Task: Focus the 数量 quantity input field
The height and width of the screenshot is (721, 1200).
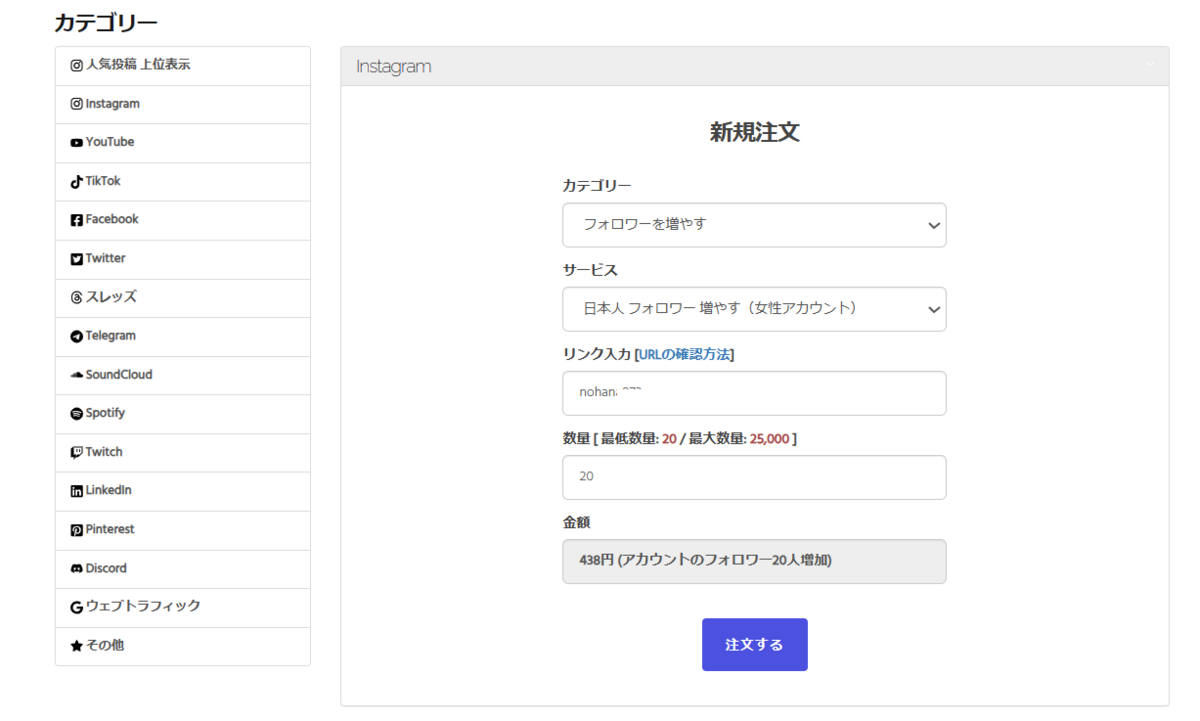Action: click(754, 477)
